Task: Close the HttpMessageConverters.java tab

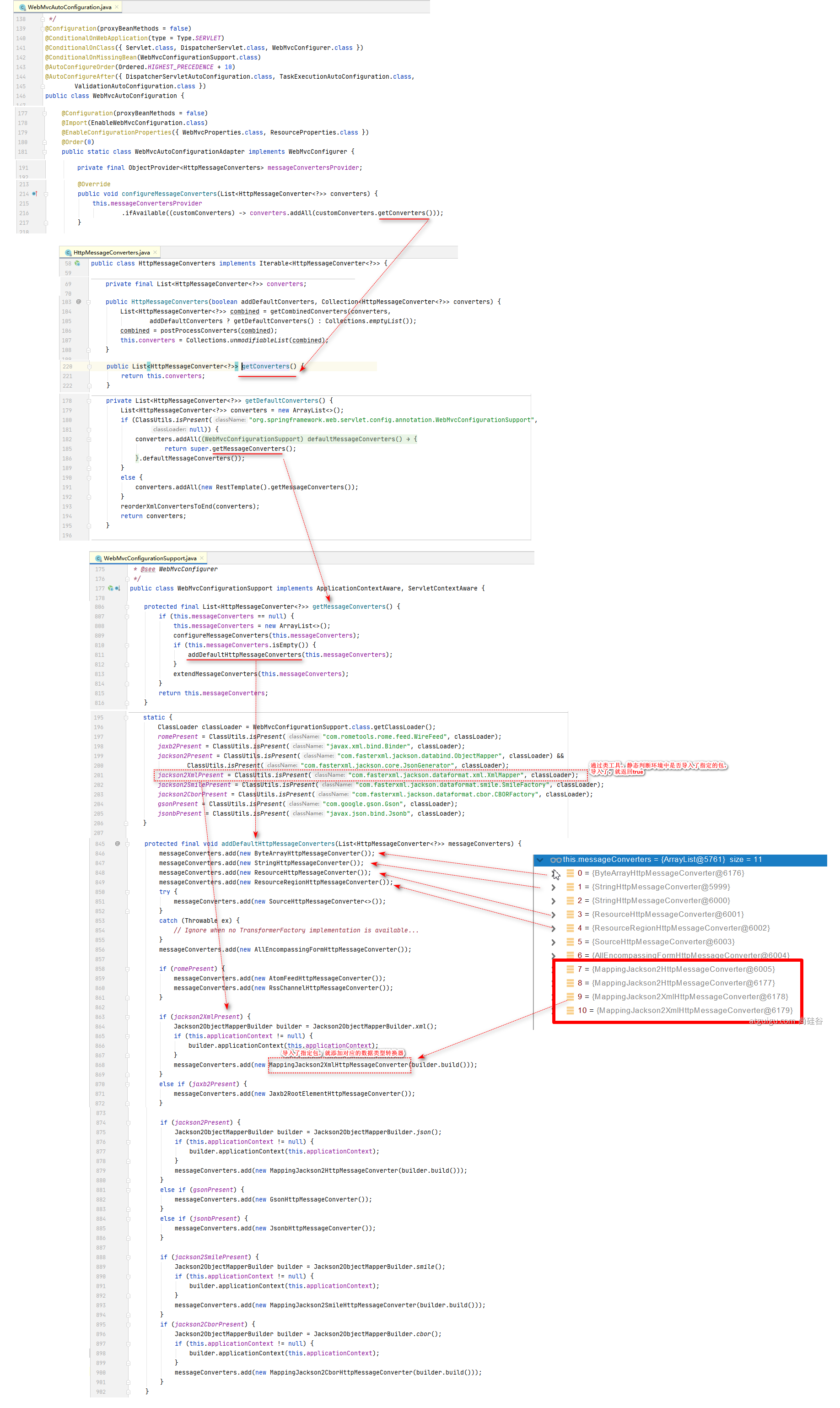Action: 155,253
